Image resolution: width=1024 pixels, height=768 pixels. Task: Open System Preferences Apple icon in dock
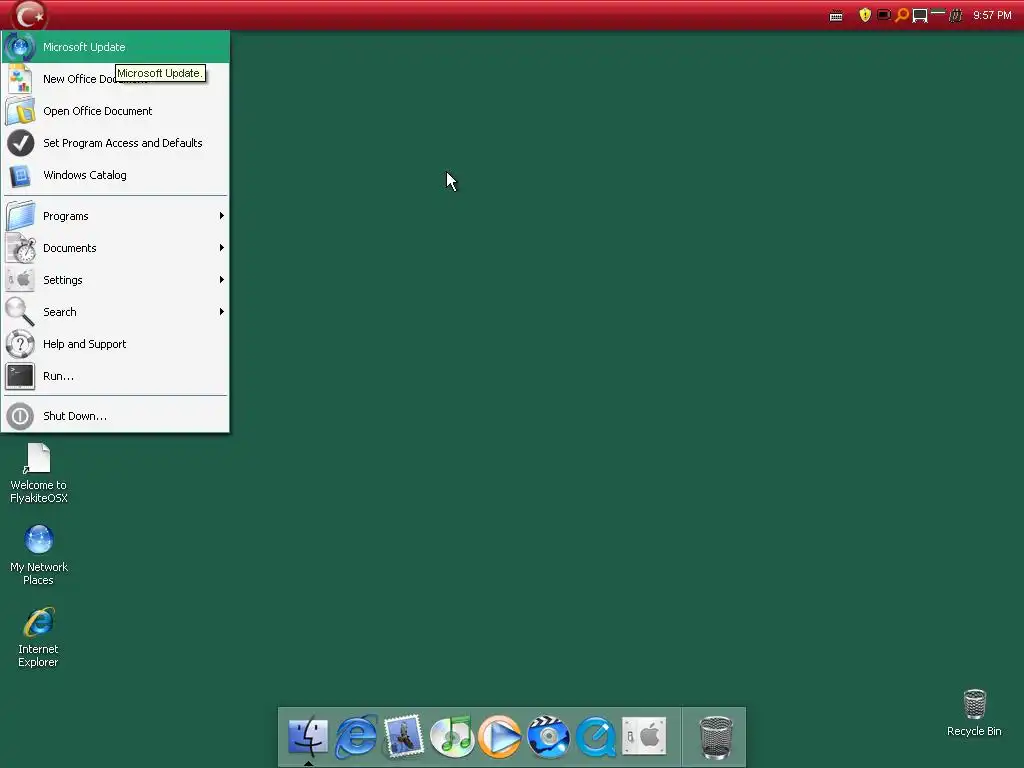coord(644,736)
